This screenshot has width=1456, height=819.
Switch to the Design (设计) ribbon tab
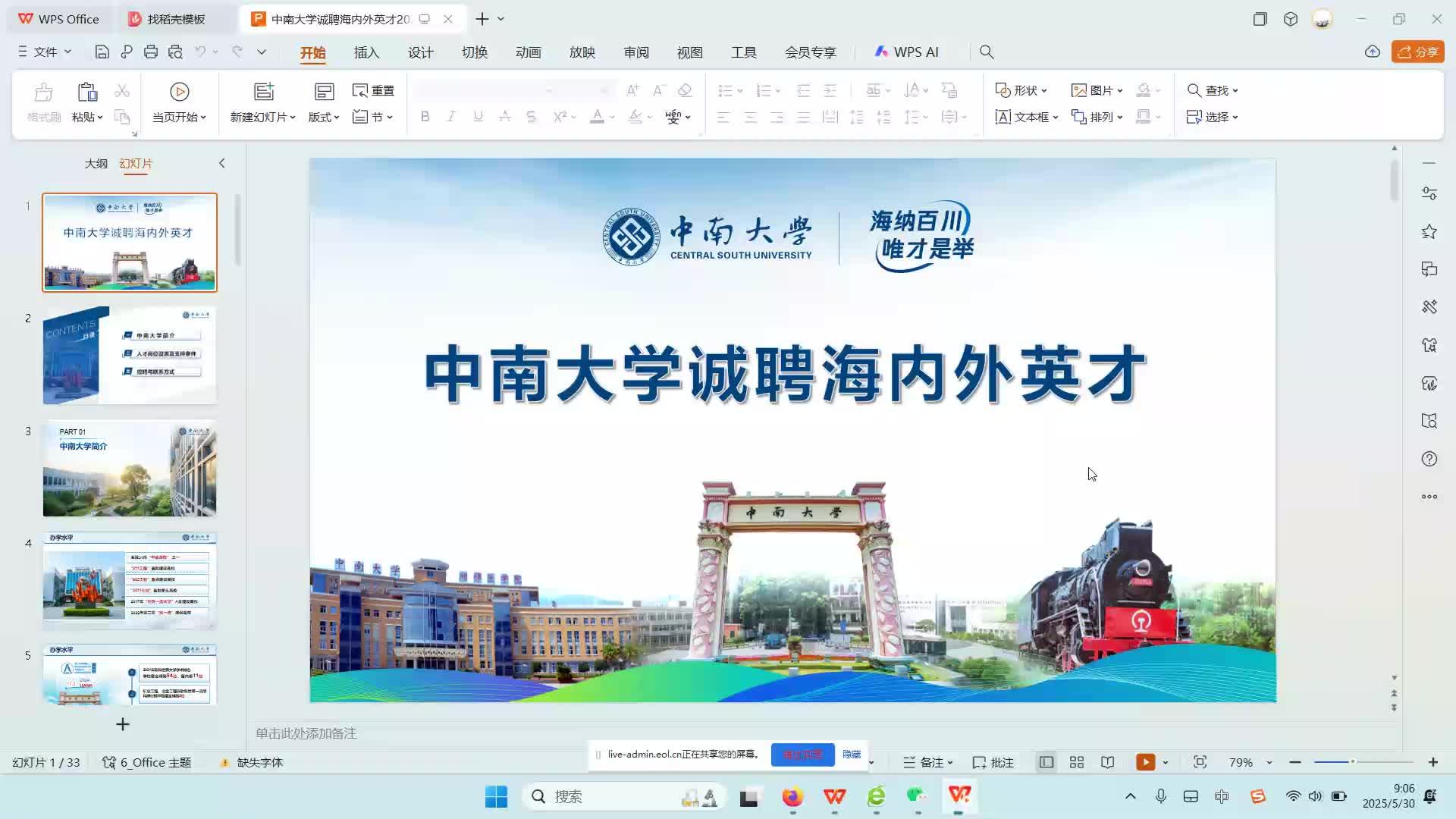coord(420,52)
